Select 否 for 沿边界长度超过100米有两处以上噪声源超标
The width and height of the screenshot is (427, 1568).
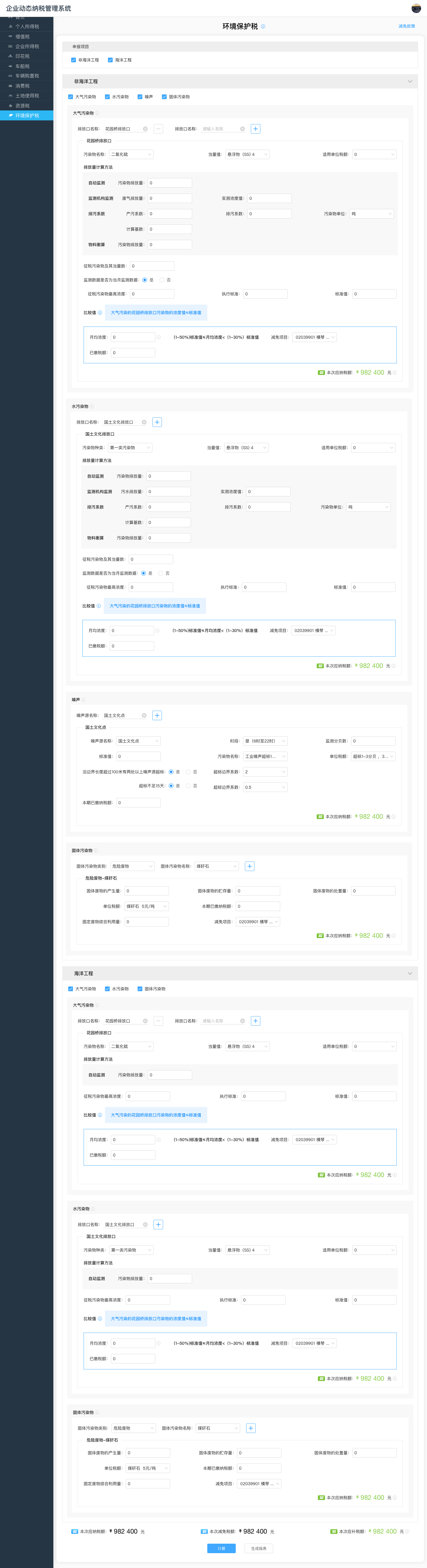189,772
